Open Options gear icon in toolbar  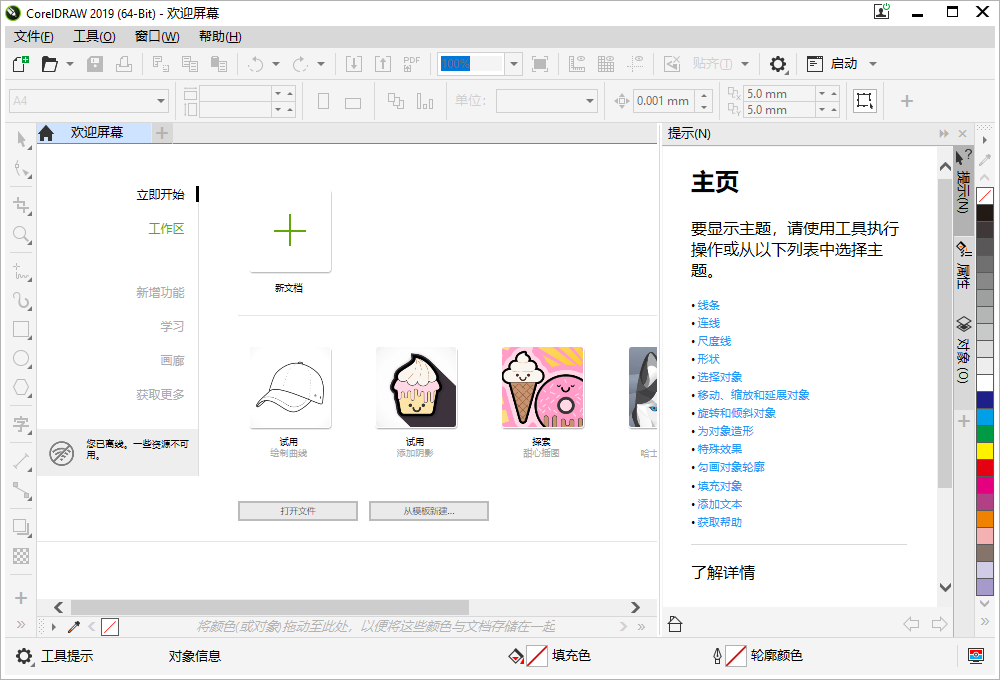(778, 64)
